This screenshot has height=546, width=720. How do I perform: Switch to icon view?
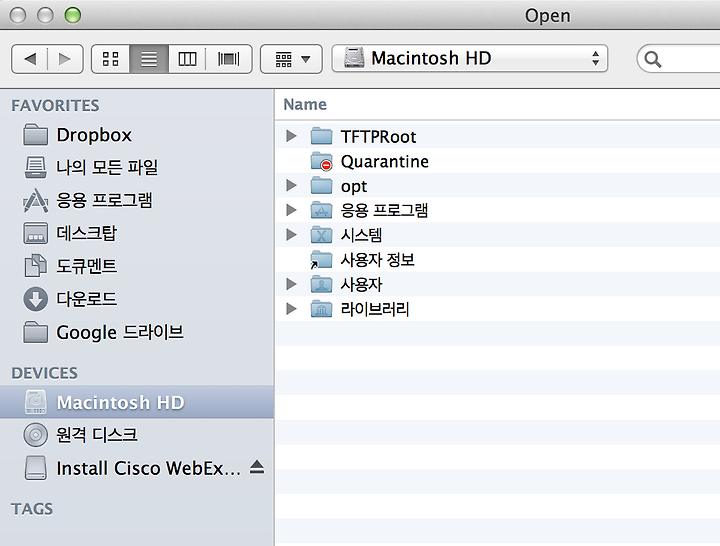pos(111,59)
